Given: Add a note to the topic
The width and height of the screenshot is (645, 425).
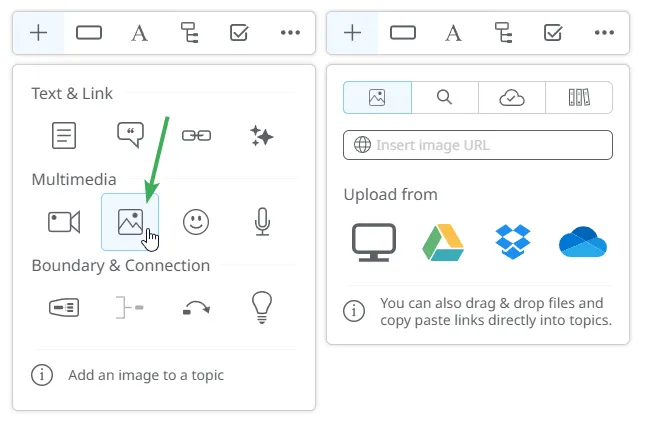Looking at the screenshot, I should click(x=64, y=135).
